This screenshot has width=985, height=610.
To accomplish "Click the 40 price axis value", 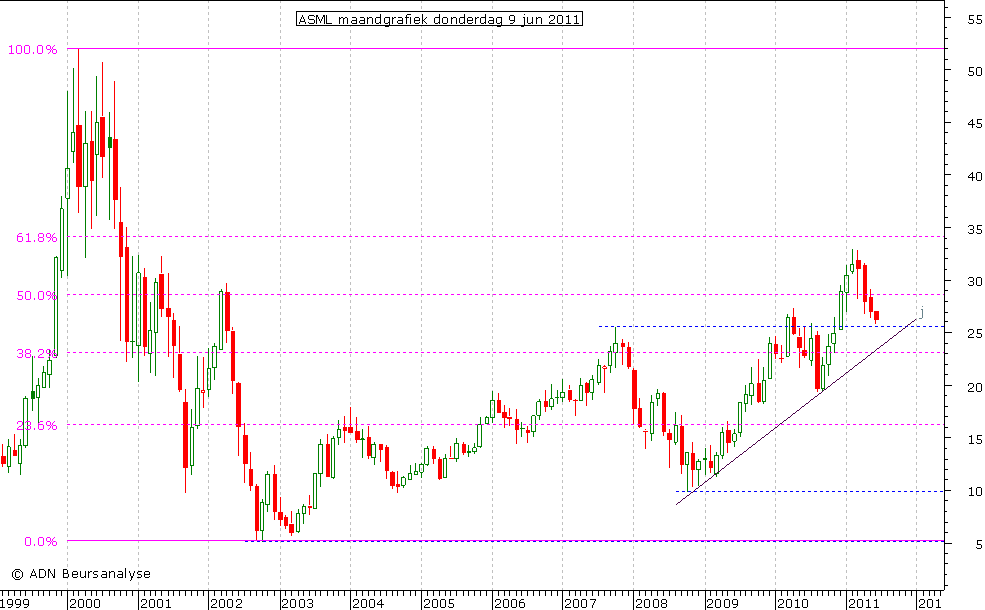I will point(974,177).
